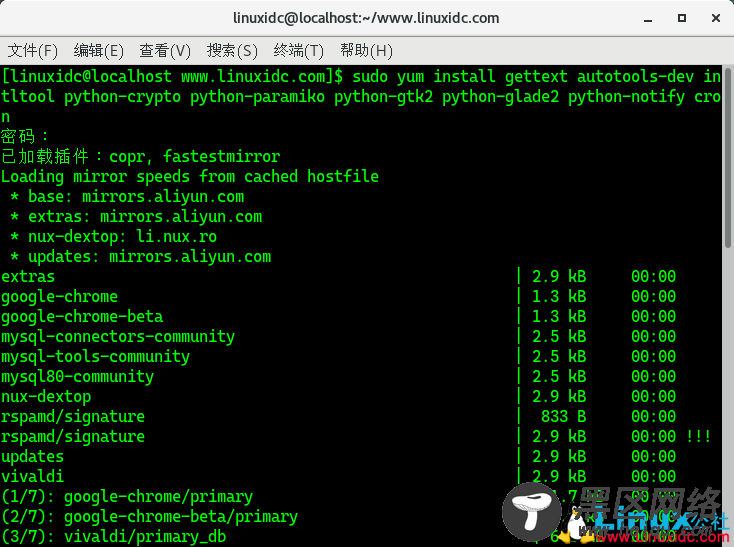Click the 'google-chrome-beta' repo row text

coord(82,317)
